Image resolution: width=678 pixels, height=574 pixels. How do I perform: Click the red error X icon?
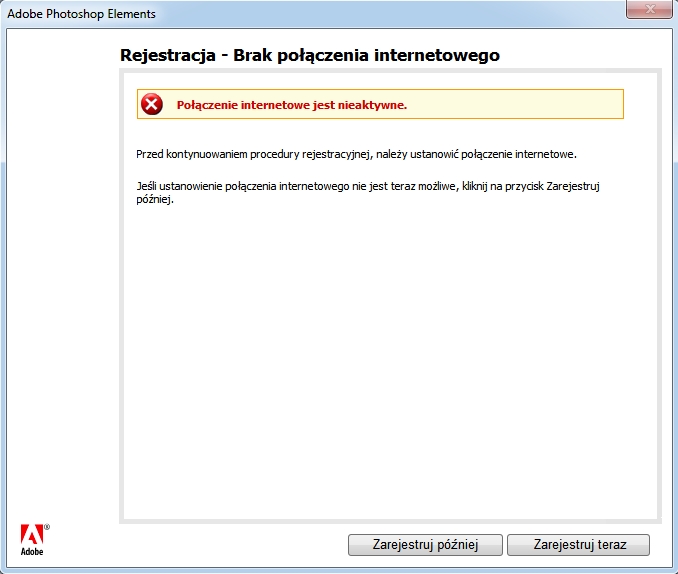pos(151,104)
